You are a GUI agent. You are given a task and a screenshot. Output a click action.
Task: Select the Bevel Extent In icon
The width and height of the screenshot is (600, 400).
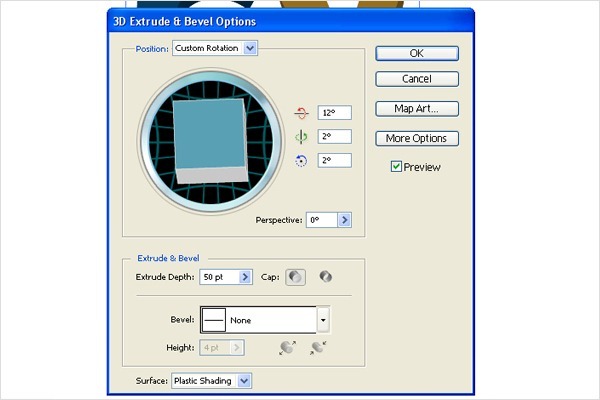click(x=318, y=348)
